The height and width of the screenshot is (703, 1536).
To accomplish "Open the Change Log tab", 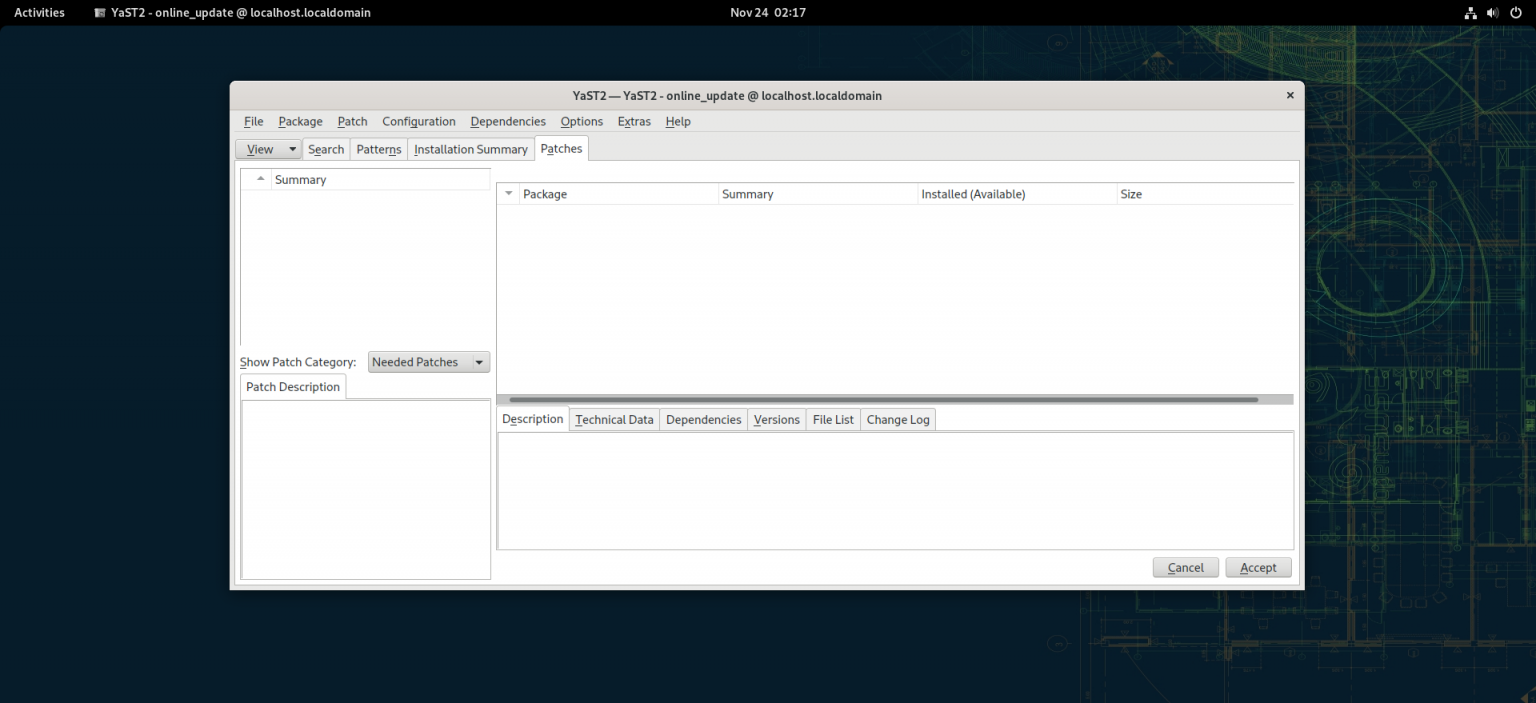I will [897, 419].
